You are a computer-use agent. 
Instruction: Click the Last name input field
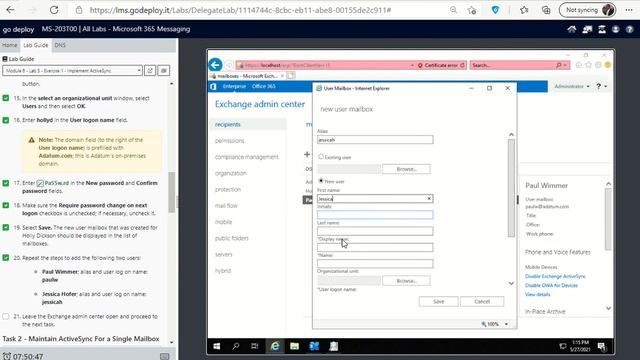pos(375,231)
